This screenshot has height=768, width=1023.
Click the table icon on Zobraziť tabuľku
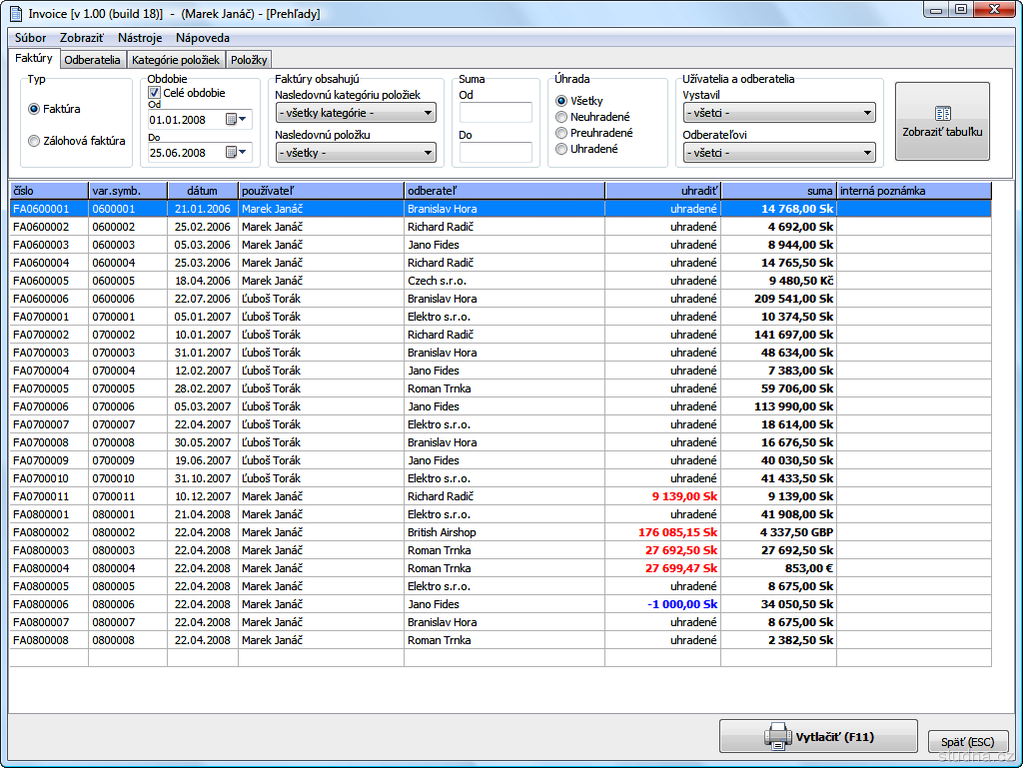[x=942, y=114]
